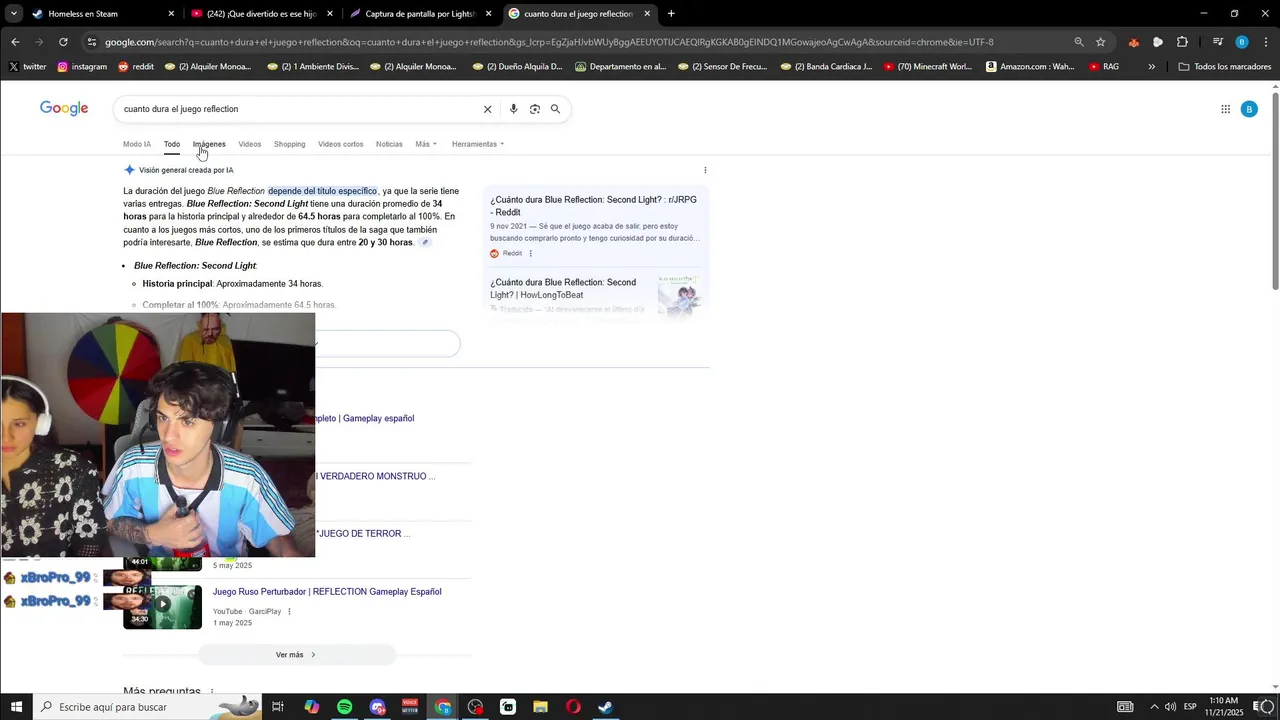This screenshot has height=720, width=1280.
Task: Play the 34:30 REFLECTION video thumbnail
Action: (162, 607)
